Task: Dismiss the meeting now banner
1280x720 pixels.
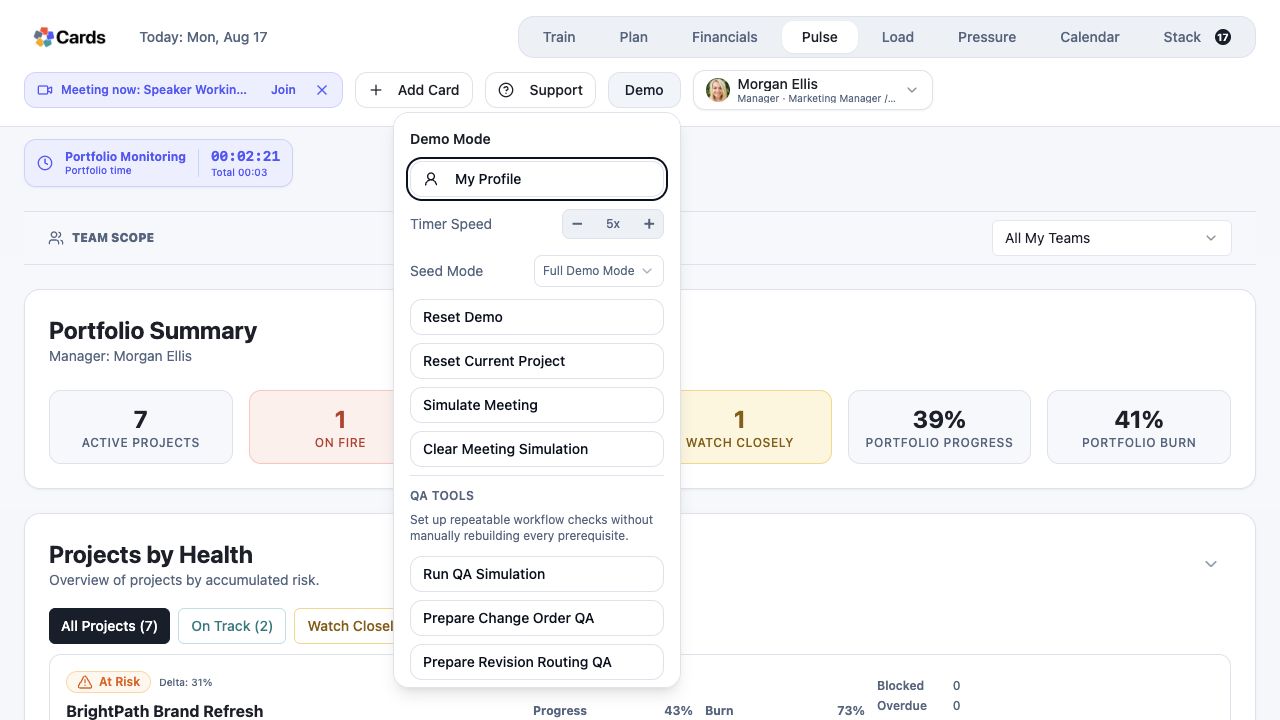Action: coord(322,90)
